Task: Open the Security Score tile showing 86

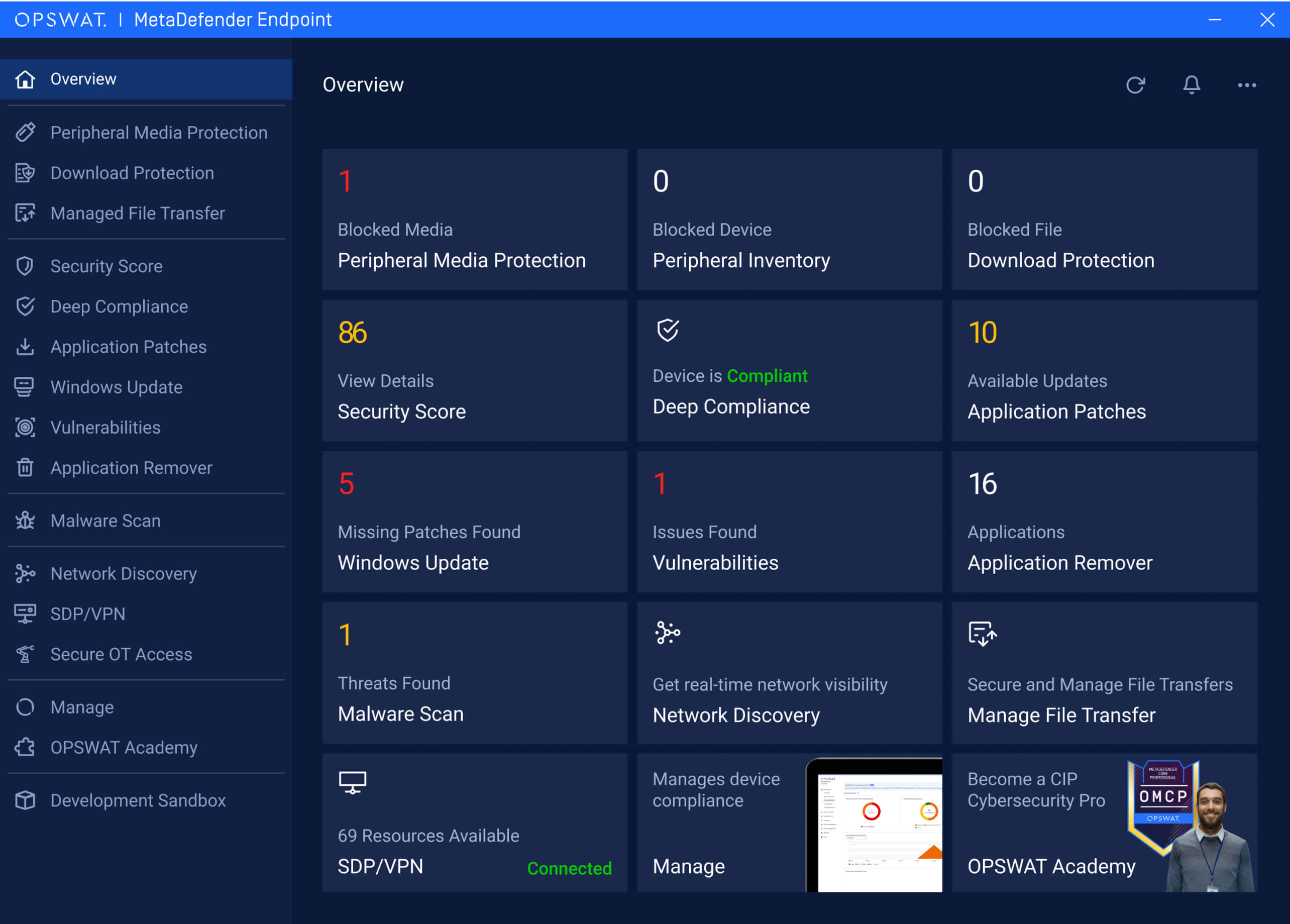Action: click(474, 371)
